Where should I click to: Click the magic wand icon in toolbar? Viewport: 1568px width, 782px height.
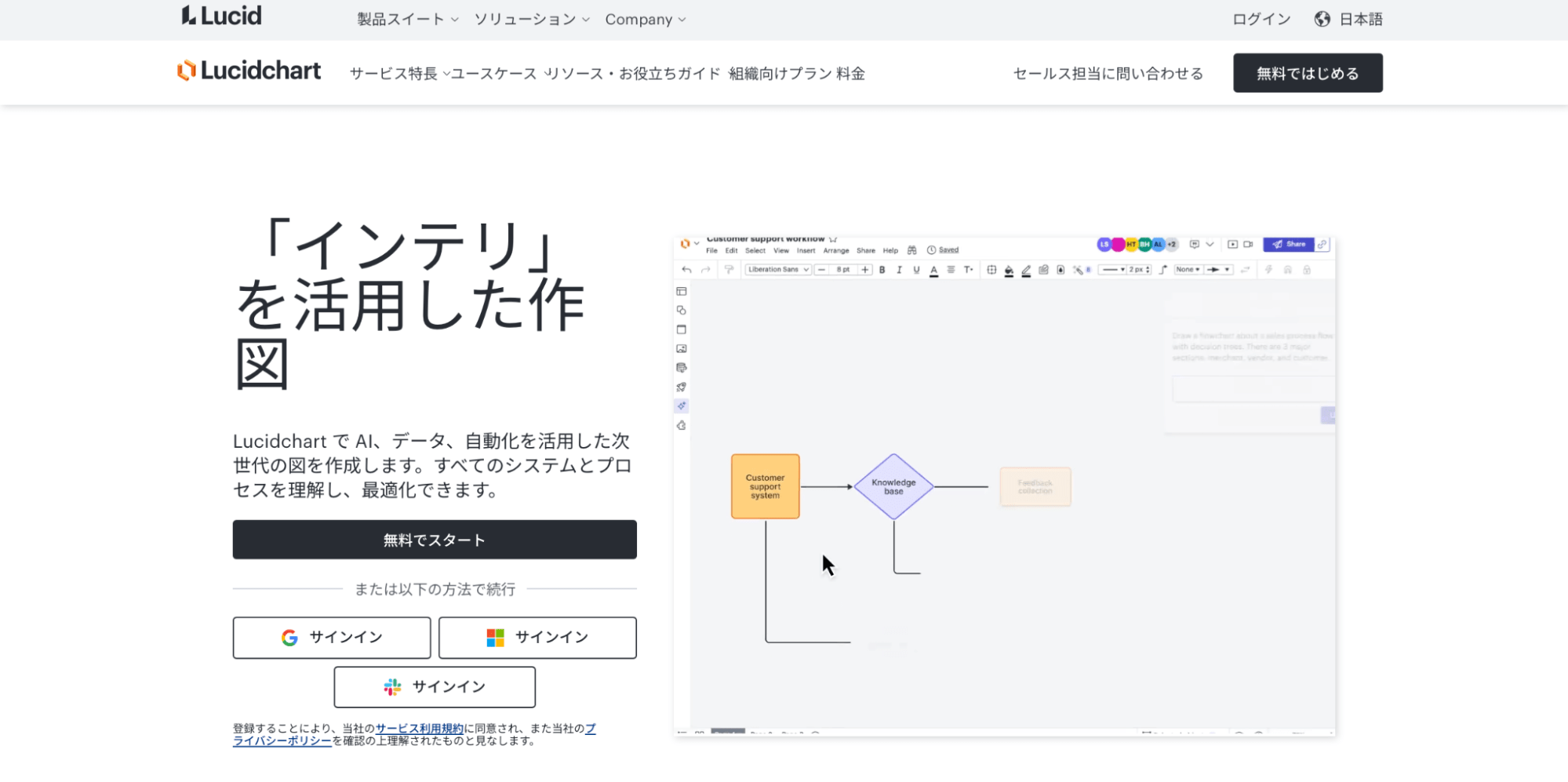pyautogui.click(x=1079, y=270)
